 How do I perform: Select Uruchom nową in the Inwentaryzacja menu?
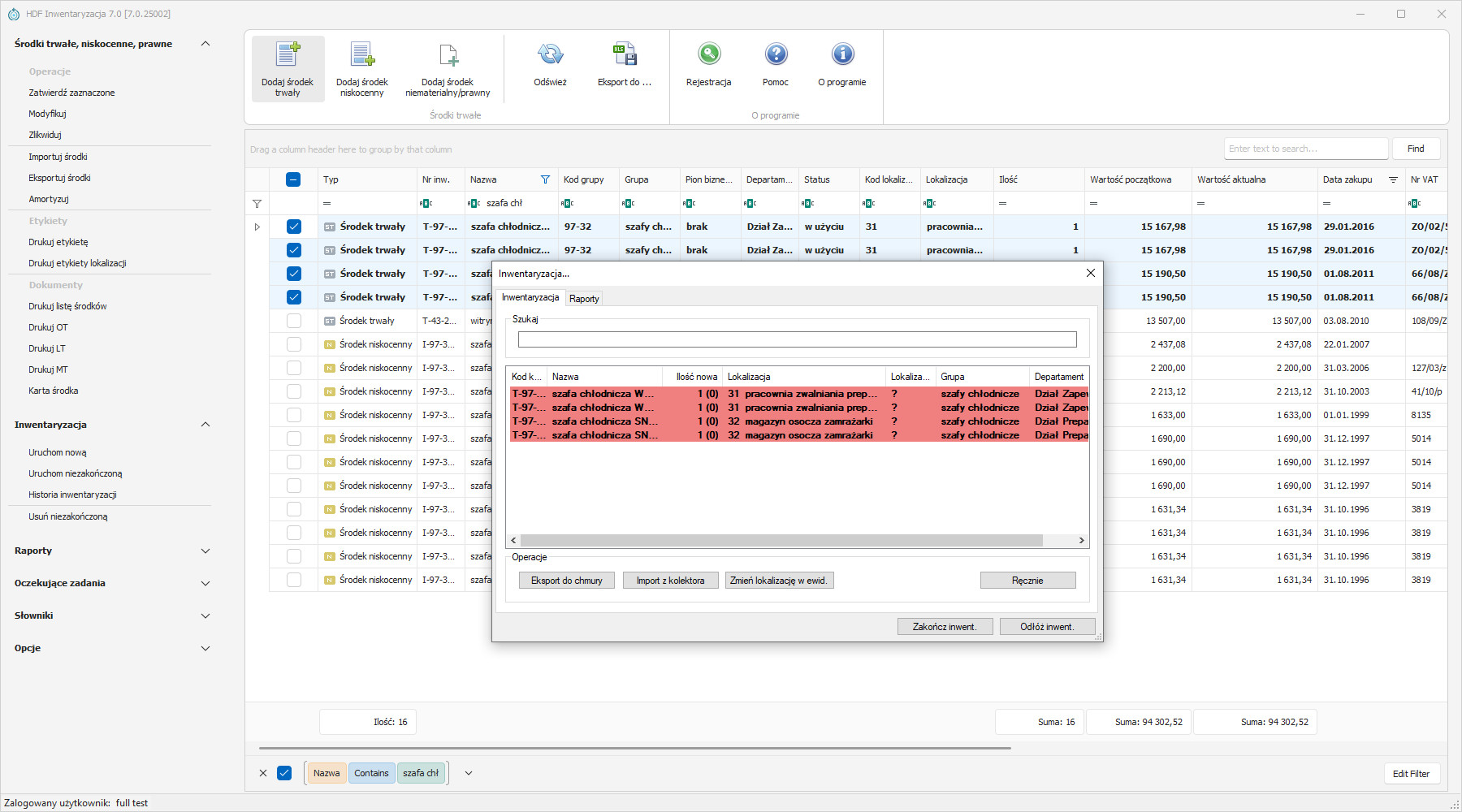[58, 452]
